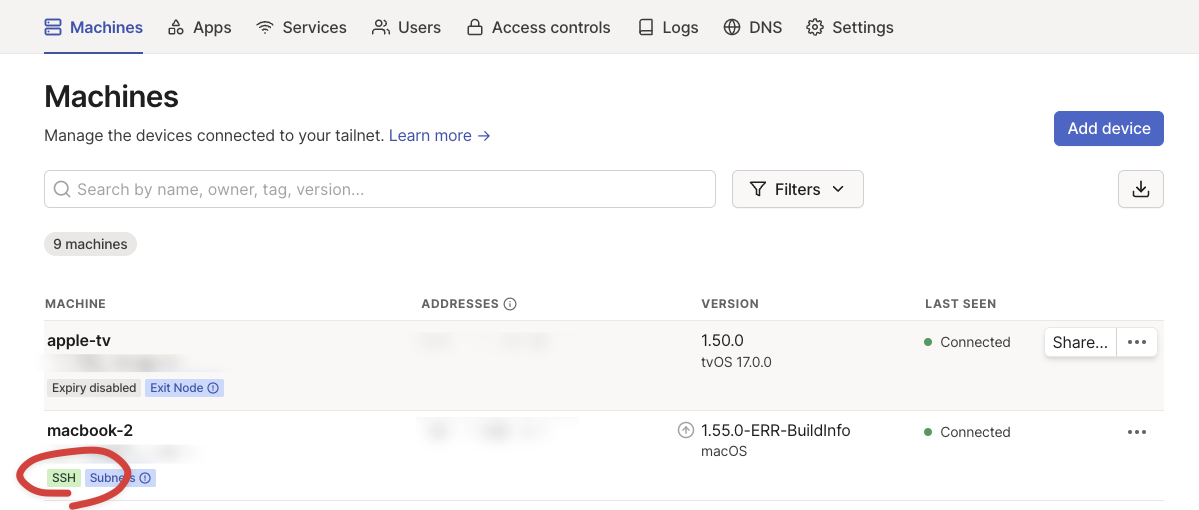
Task: Switch to the Services tab
Action: tap(301, 27)
